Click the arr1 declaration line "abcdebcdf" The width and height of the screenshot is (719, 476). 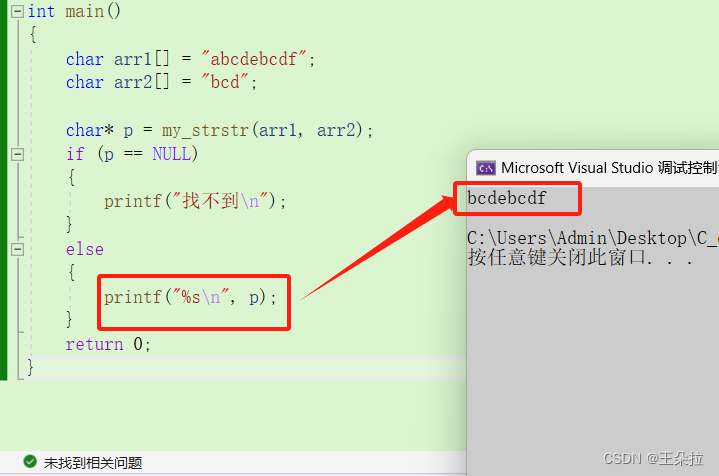(190, 59)
